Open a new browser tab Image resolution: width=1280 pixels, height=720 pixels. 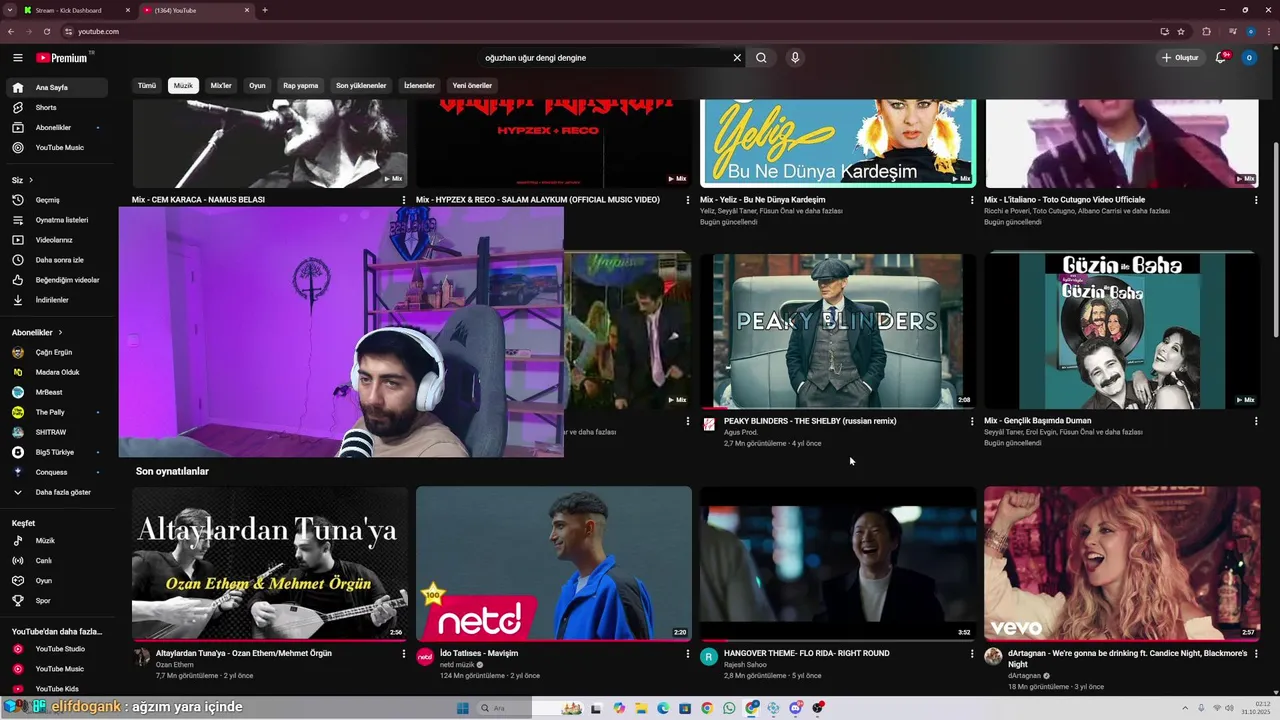click(265, 10)
